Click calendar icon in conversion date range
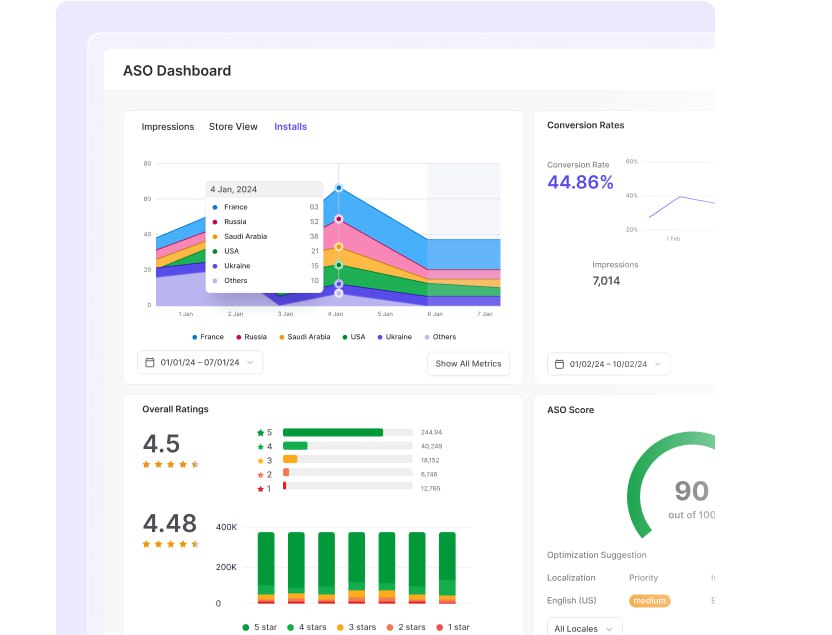 pyautogui.click(x=559, y=364)
